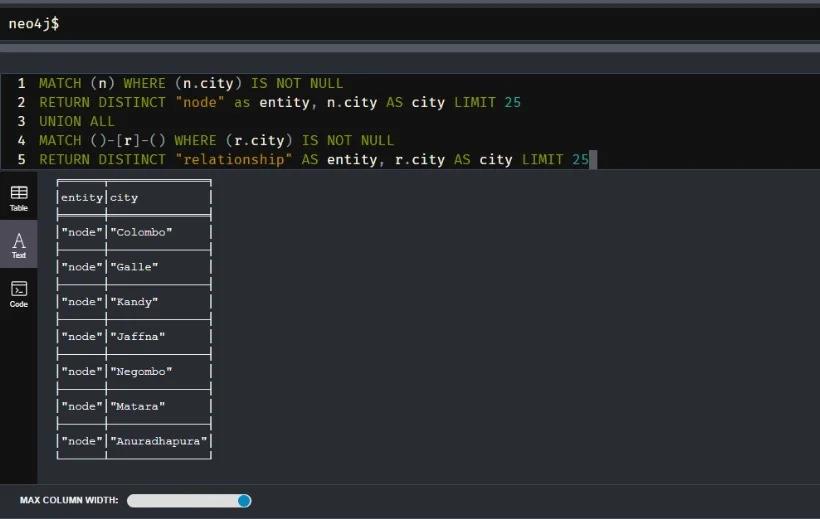Click query line 5 returning "relationship"
This screenshot has height=519, width=820.
pyautogui.click(x=314, y=159)
